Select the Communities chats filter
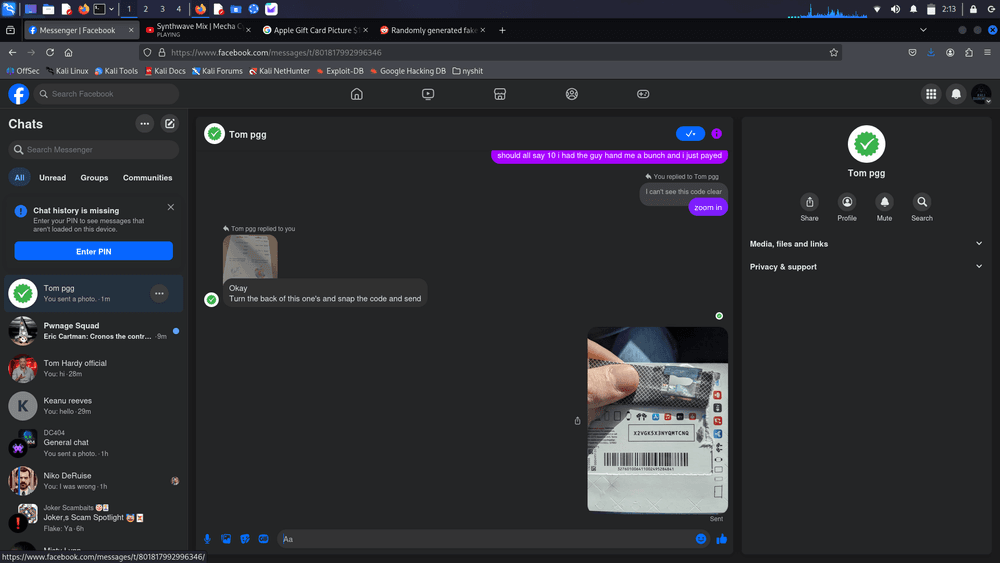 [x=147, y=177]
